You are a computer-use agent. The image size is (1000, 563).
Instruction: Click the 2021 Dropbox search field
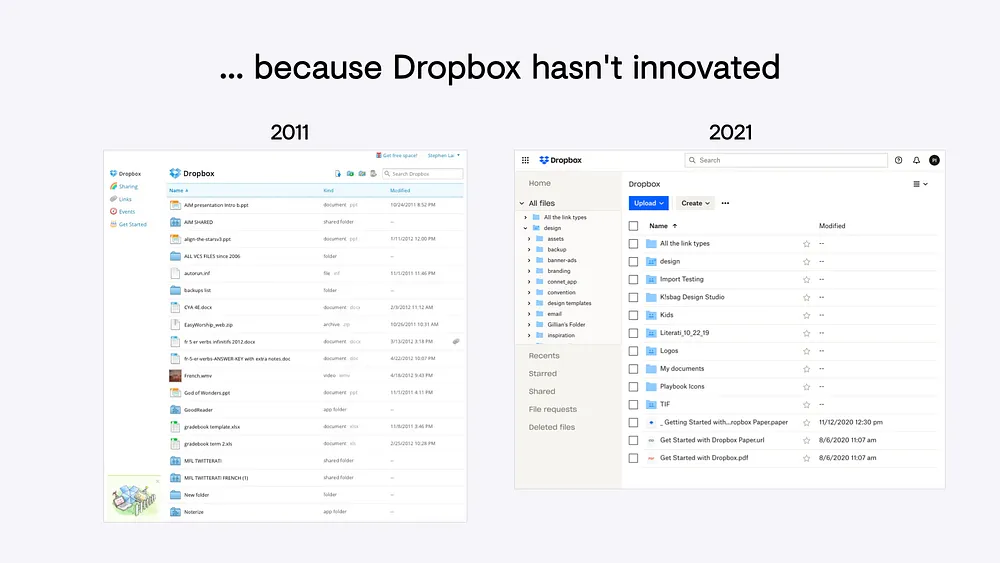click(x=786, y=160)
